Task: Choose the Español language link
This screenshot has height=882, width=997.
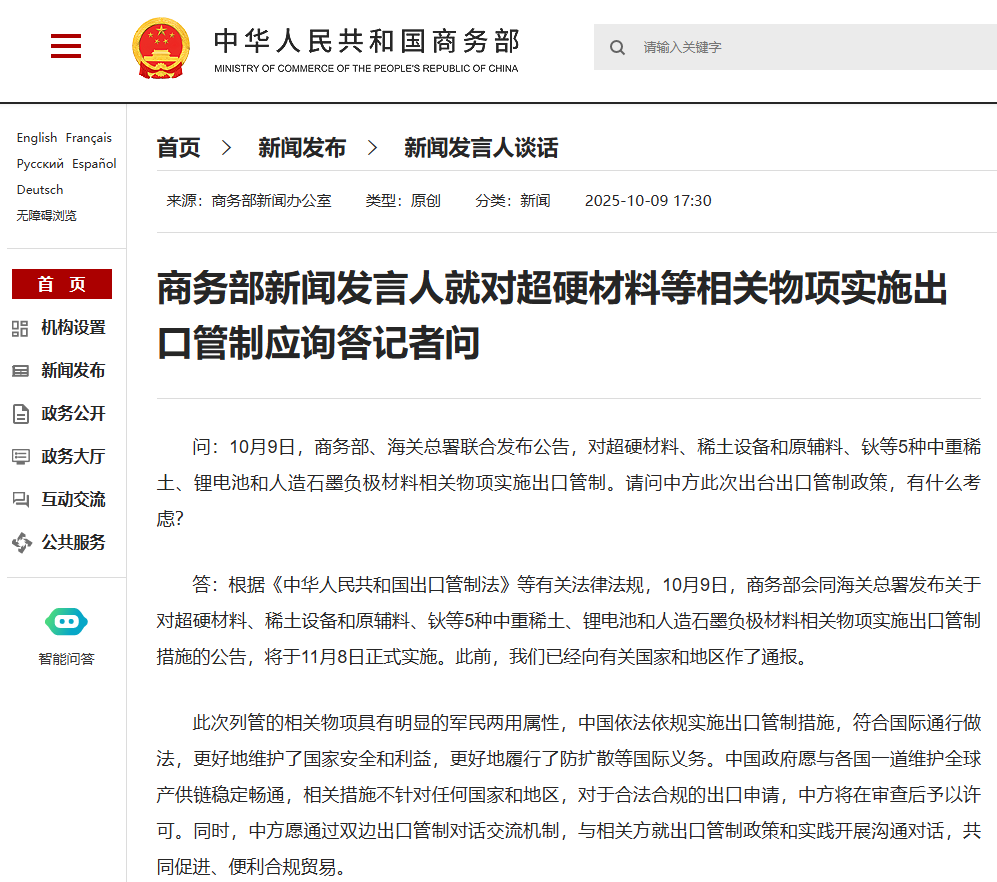Action: coord(94,164)
